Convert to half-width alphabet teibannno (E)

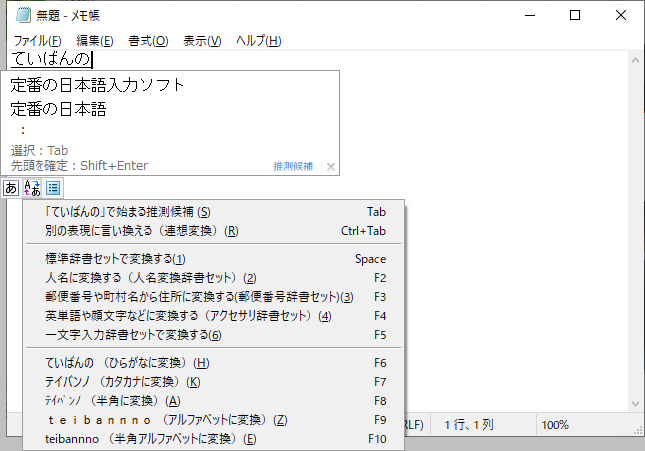tap(214, 439)
